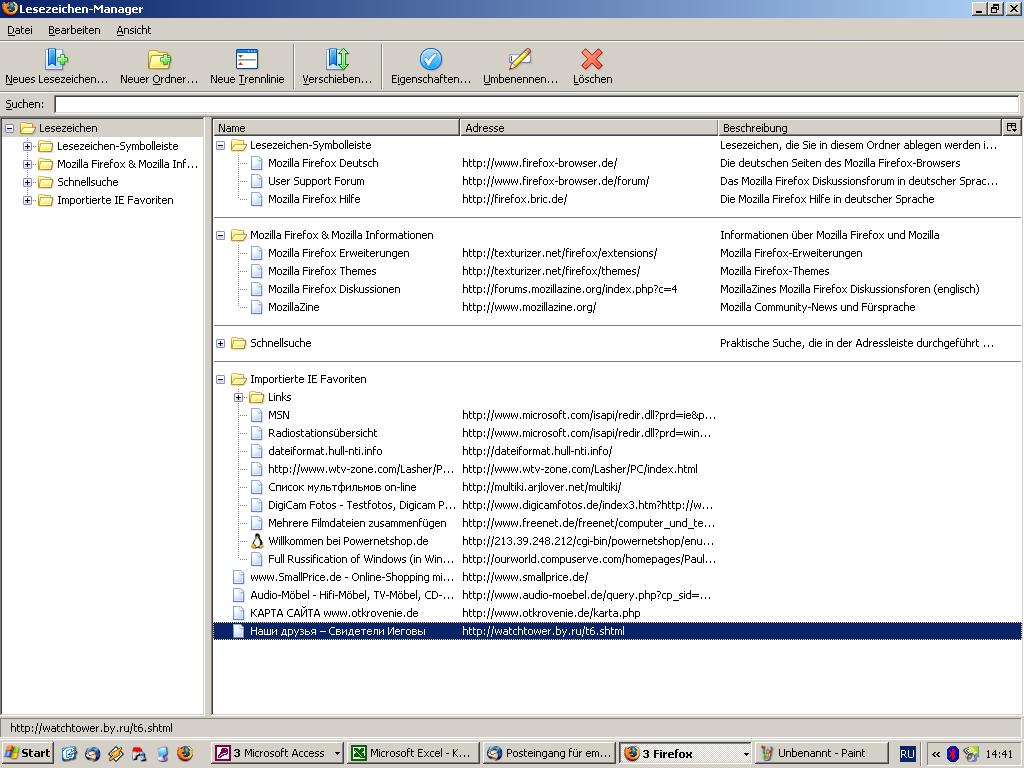Open Eigenschaften toolbar icon

pyautogui.click(x=430, y=59)
